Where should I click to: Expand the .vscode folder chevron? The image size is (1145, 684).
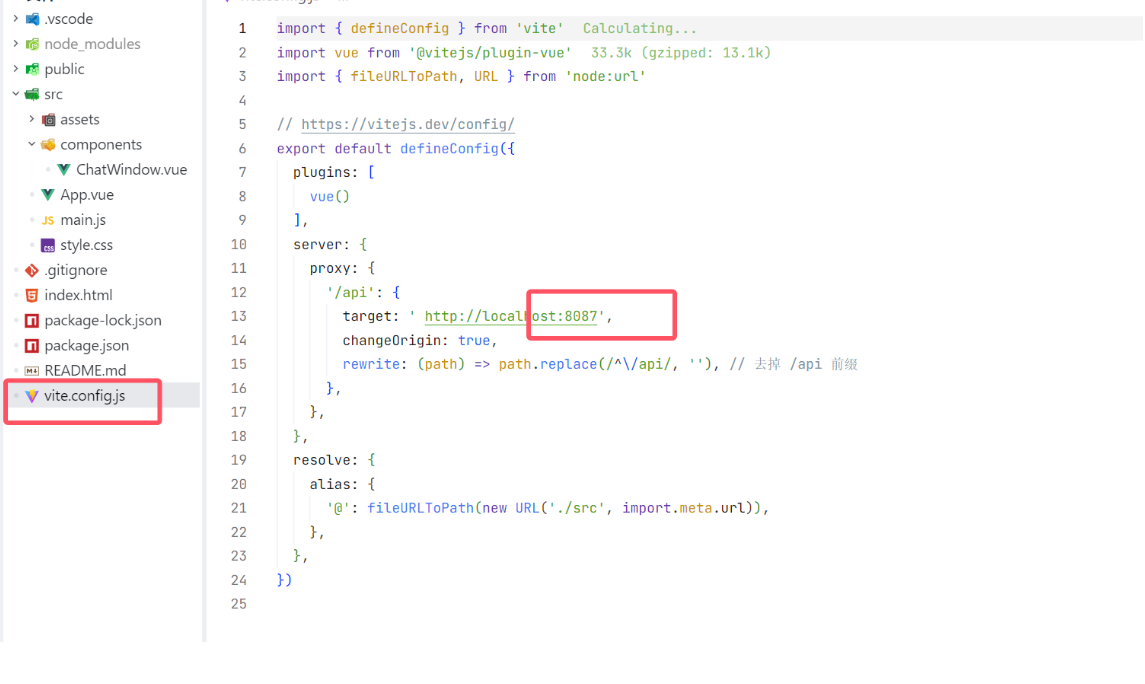click(15, 19)
